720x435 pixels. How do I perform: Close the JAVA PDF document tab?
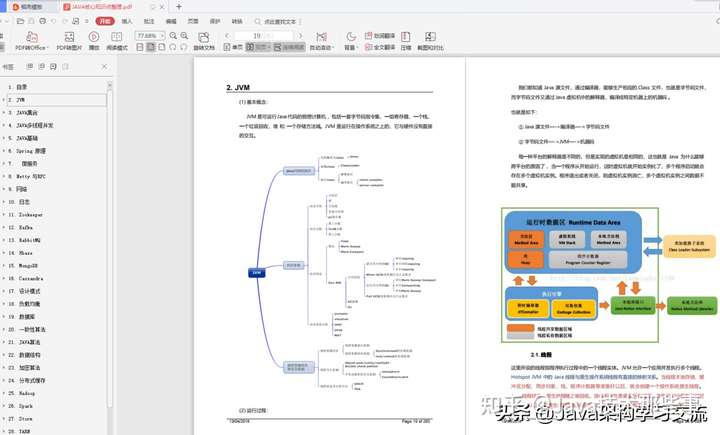tap(162, 7)
